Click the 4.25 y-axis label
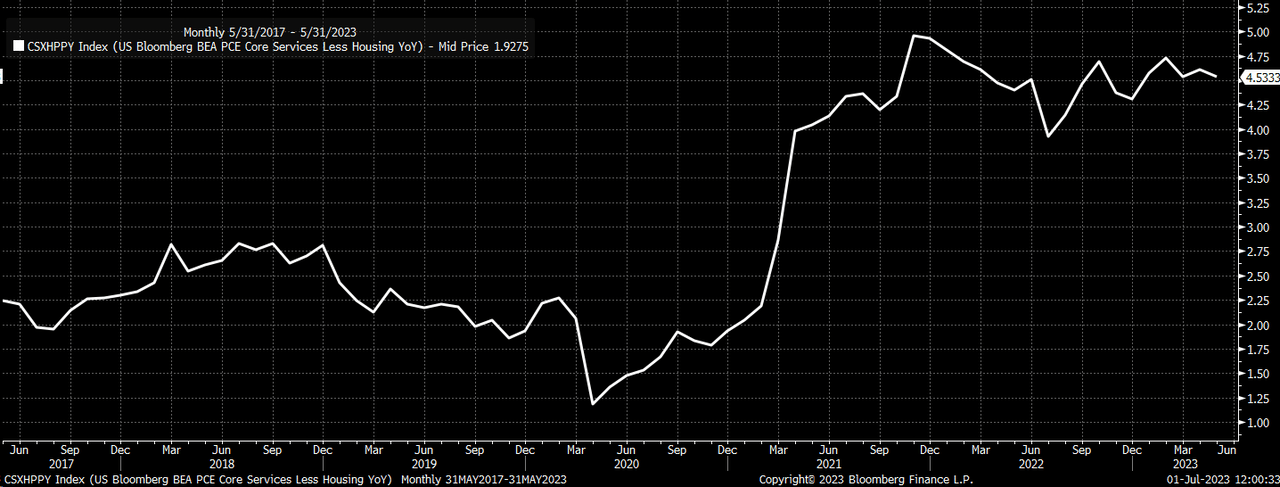This screenshot has height=487, width=1280. click(1257, 105)
